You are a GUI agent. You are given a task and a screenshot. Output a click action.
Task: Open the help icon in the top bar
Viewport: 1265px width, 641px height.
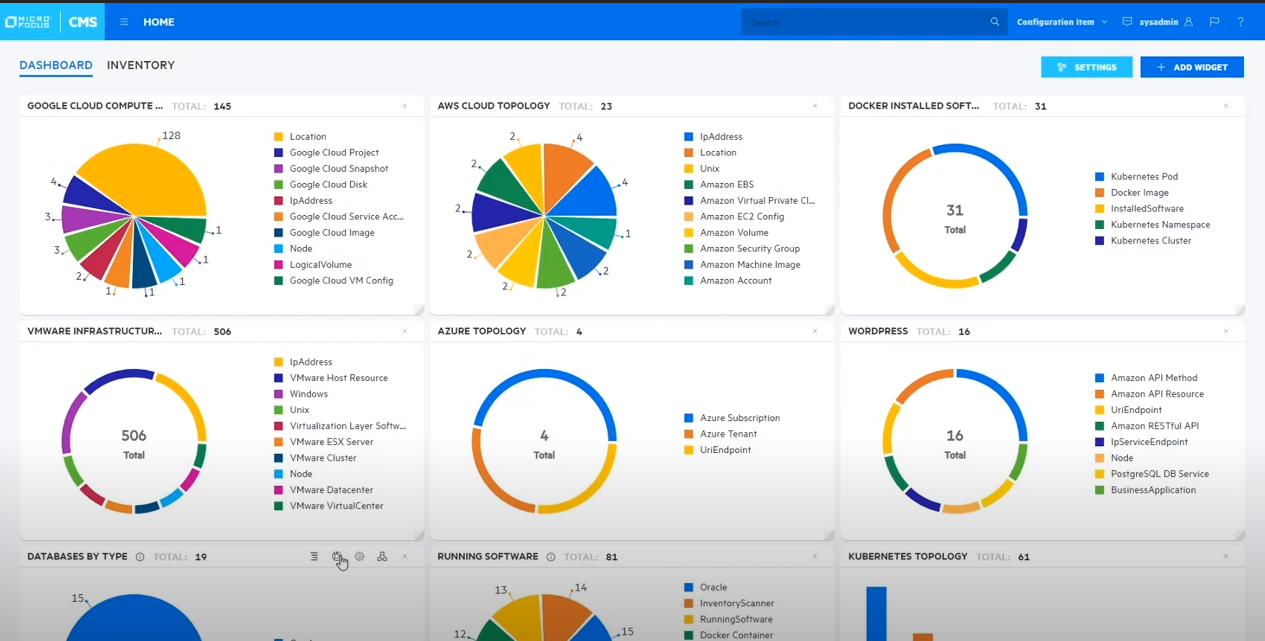pos(1240,21)
